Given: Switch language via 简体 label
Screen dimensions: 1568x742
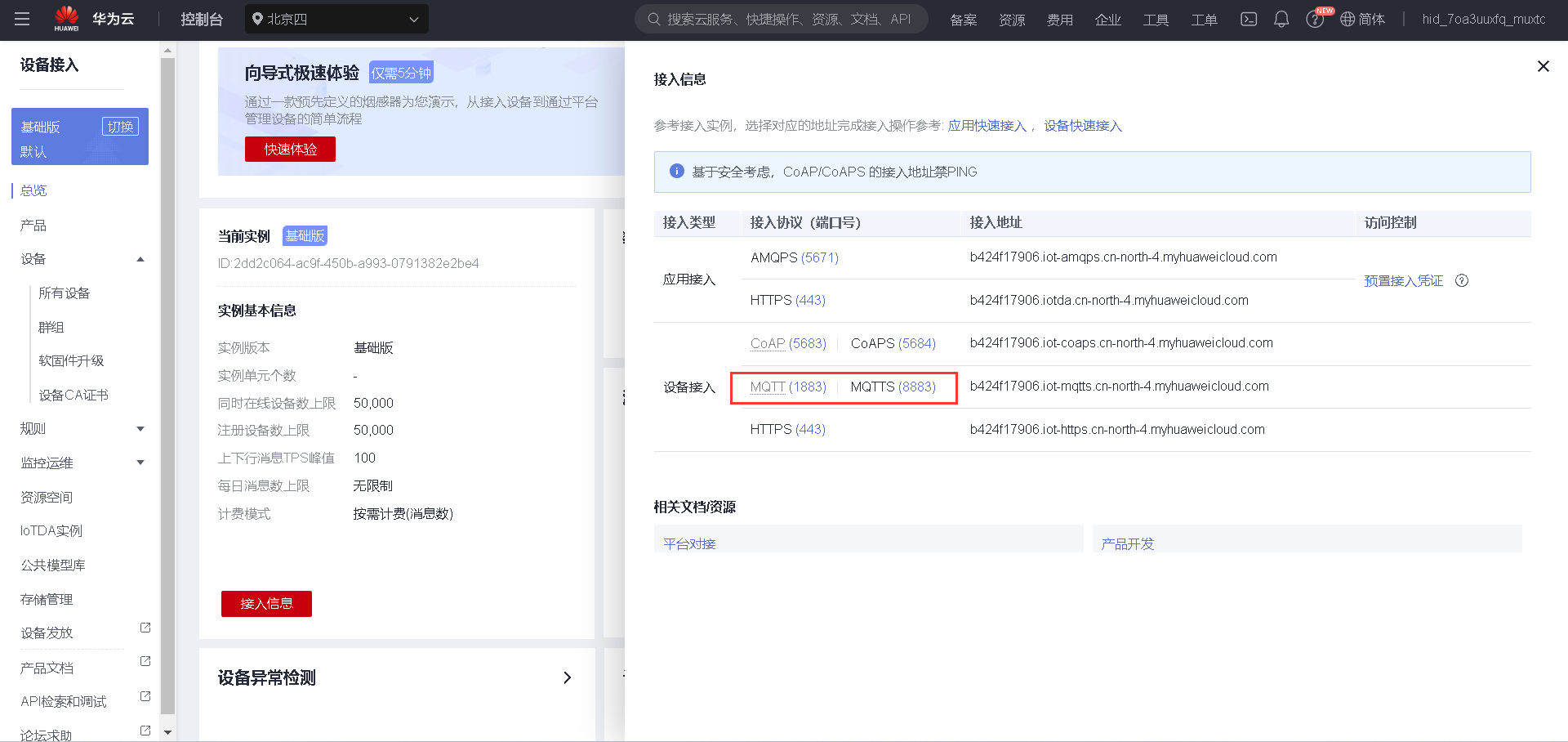Looking at the screenshot, I should [1371, 20].
